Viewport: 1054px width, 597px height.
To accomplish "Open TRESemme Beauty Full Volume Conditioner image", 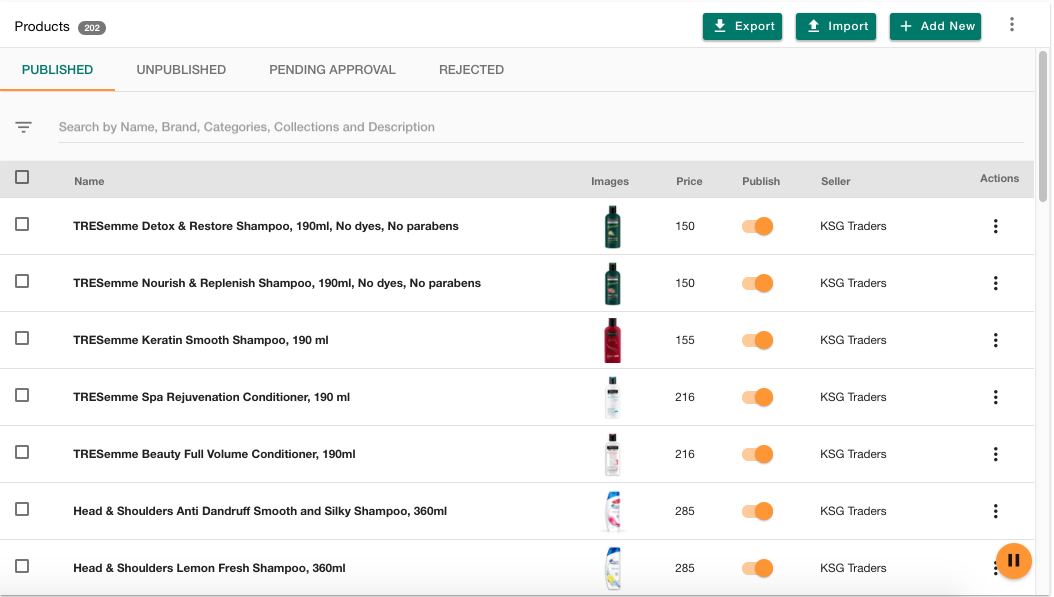I will (x=612, y=454).
